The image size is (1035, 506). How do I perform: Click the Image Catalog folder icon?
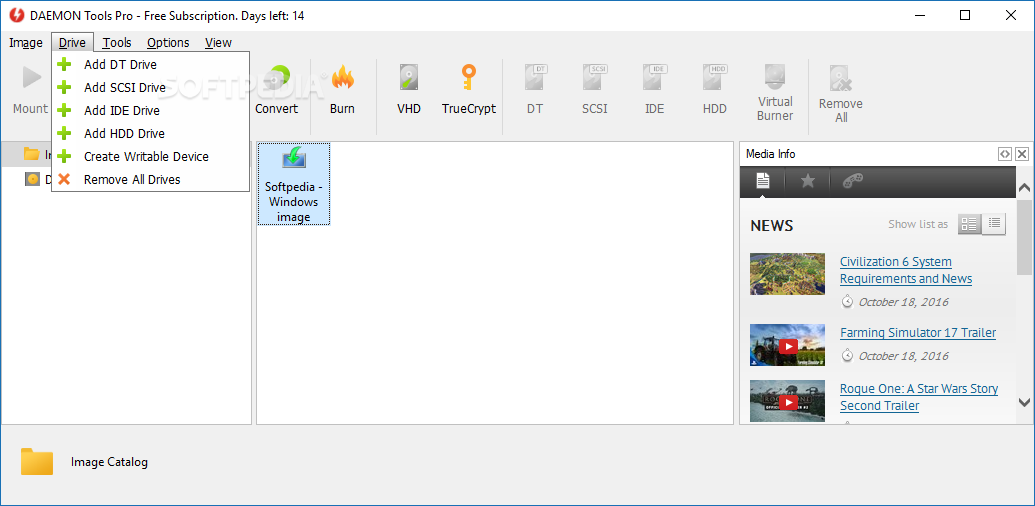click(37, 461)
